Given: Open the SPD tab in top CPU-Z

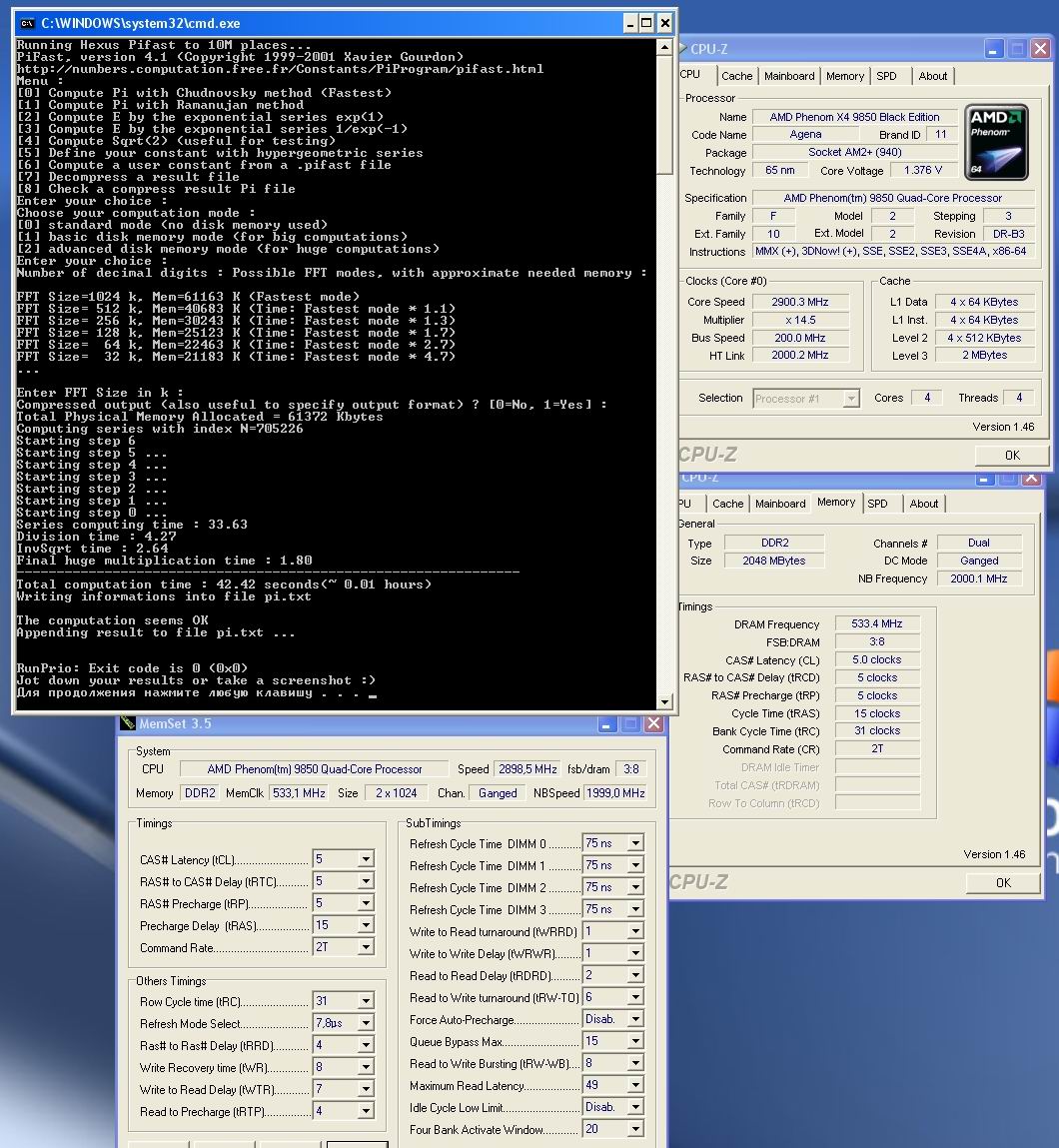Looking at the screenshot, I should [886, 76].
